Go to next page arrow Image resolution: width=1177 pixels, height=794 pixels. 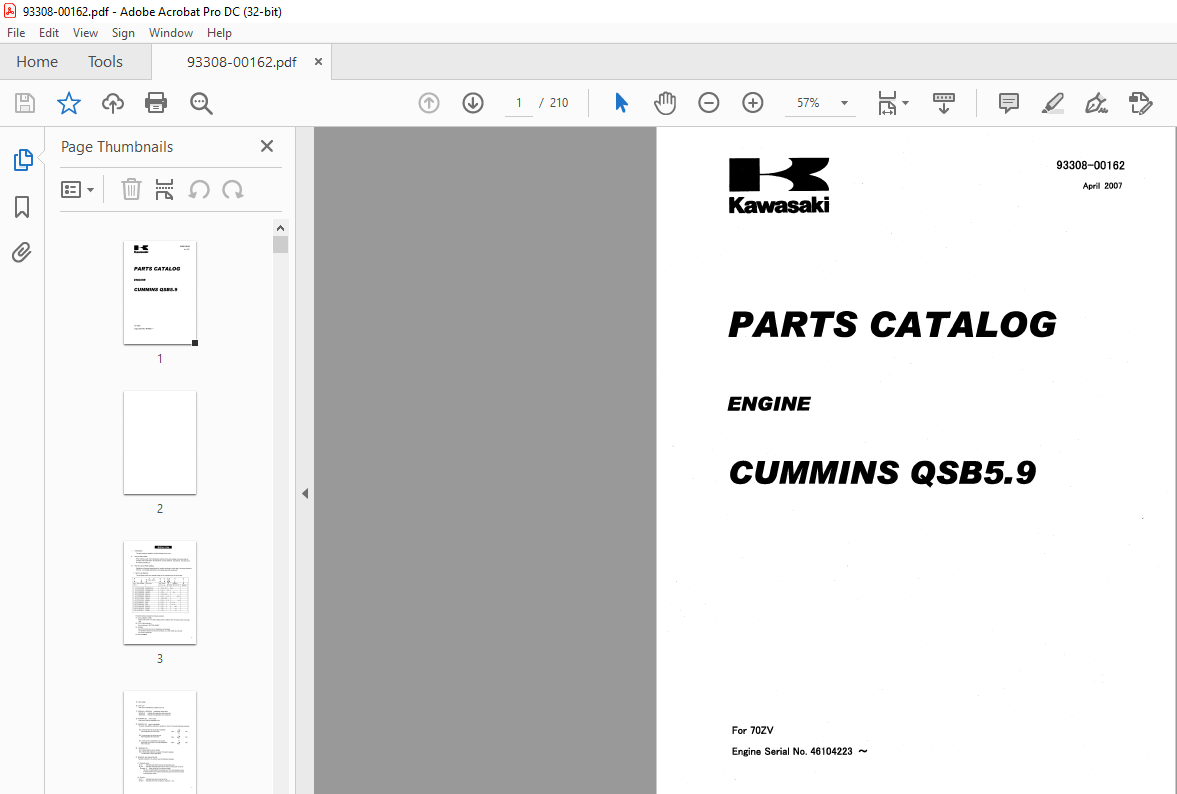(x=473, y=103)
